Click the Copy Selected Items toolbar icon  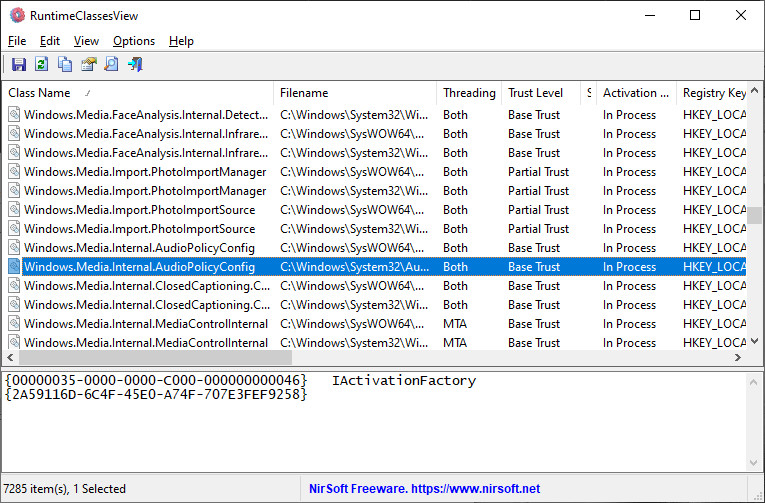[65, 64]
